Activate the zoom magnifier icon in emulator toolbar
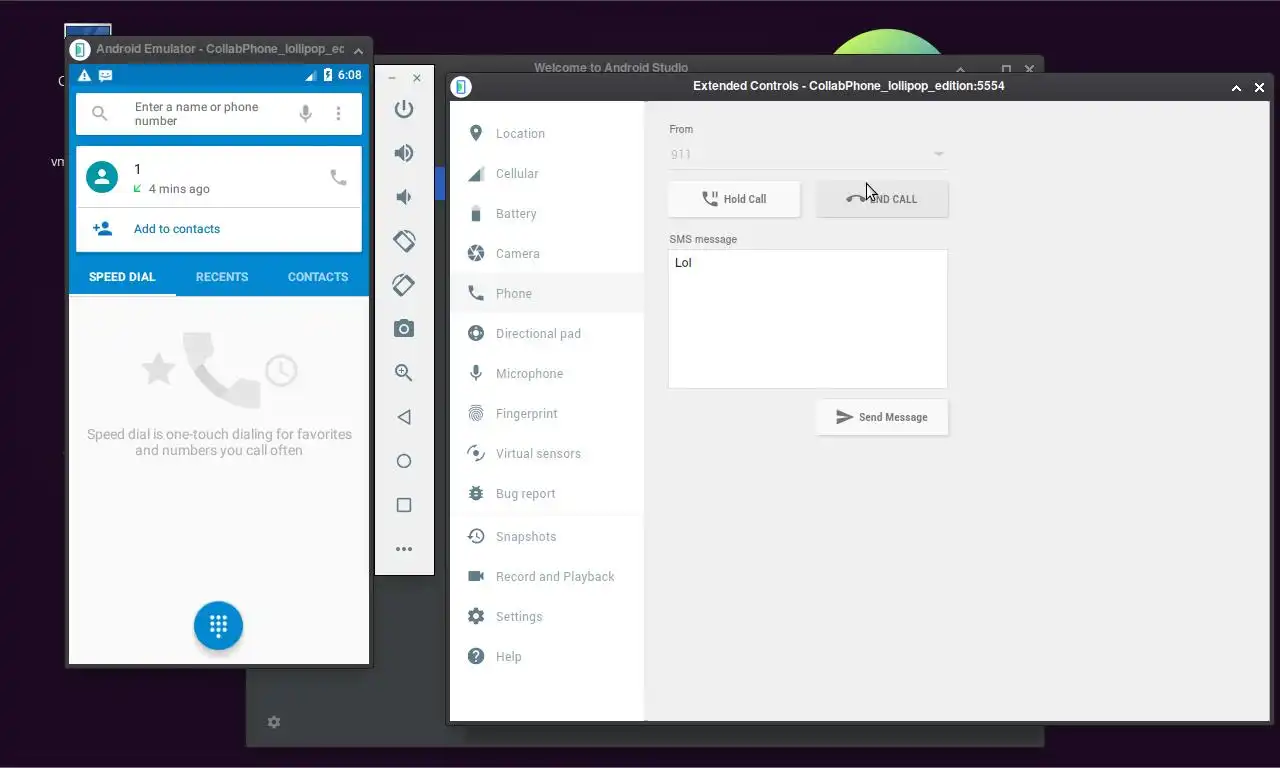1280x768 pixels. 404,373
